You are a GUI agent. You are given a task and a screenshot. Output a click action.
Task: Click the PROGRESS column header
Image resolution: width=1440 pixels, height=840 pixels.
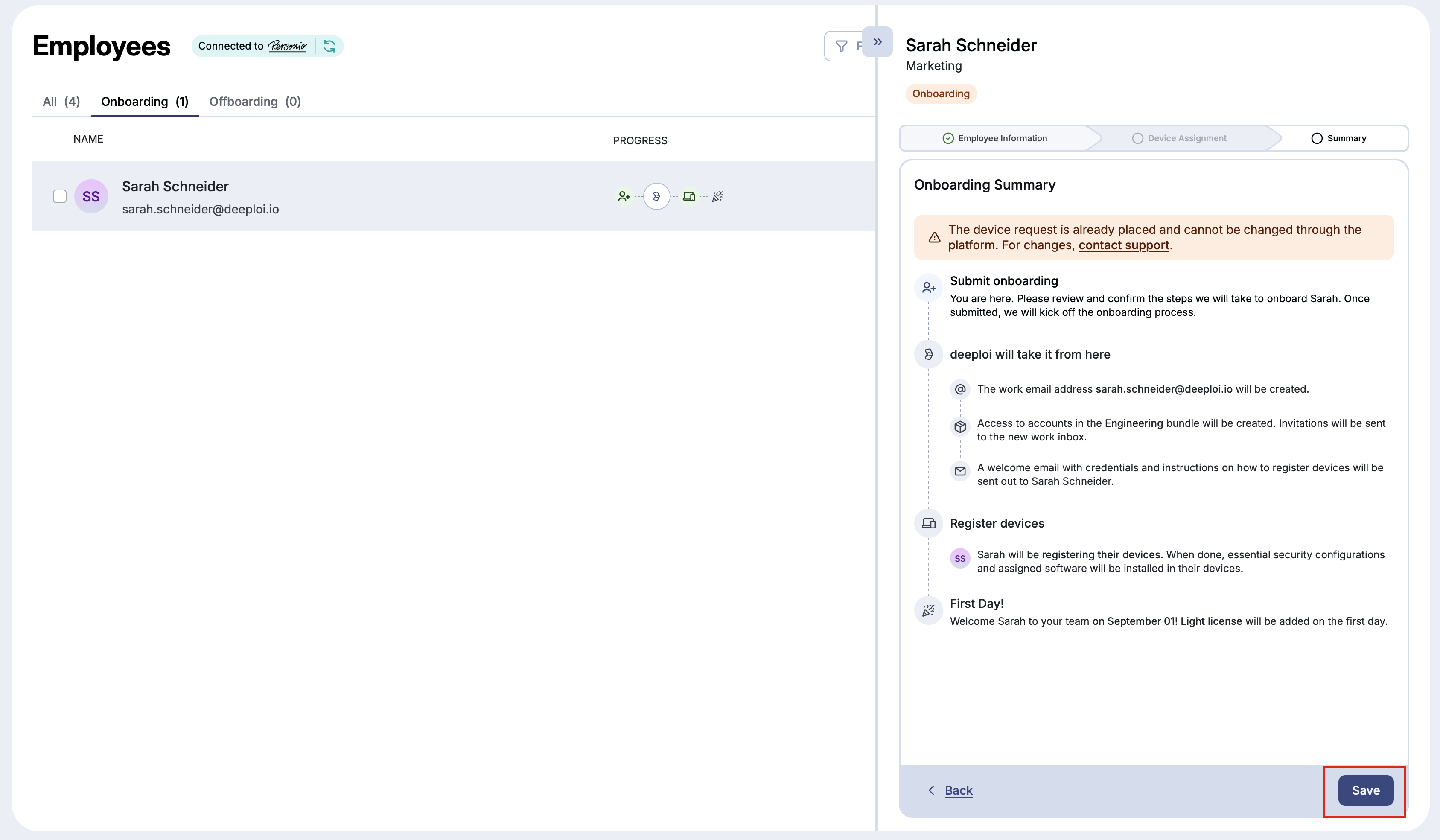pos(640,140)
